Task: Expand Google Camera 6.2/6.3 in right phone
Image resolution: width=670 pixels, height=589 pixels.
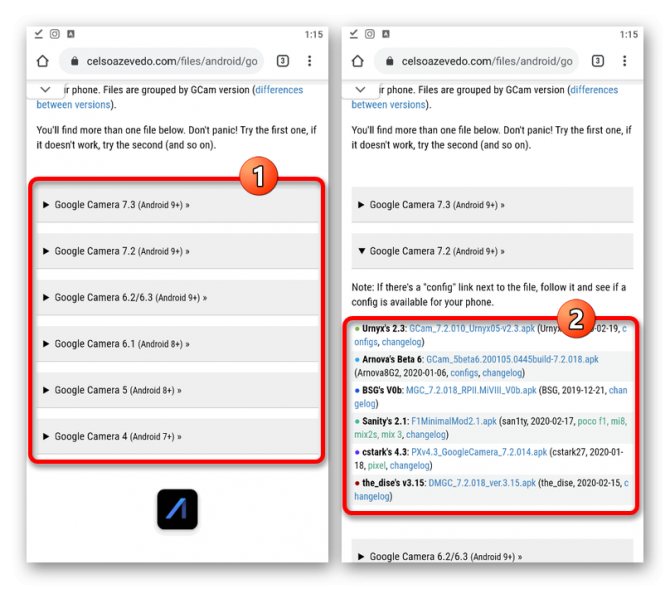Action: click(x=492, y=551)
